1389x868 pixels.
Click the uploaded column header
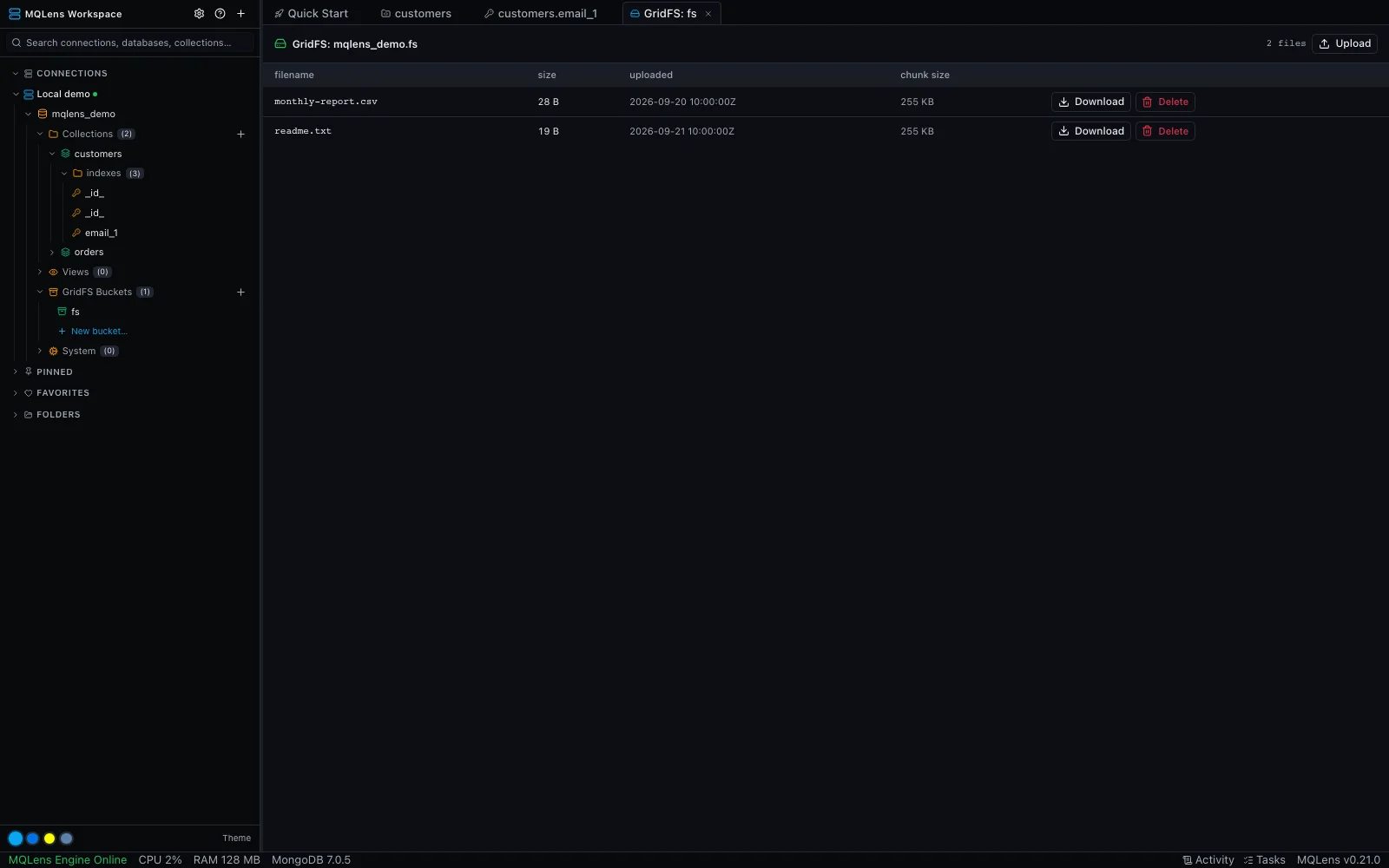tap(651, 76)
